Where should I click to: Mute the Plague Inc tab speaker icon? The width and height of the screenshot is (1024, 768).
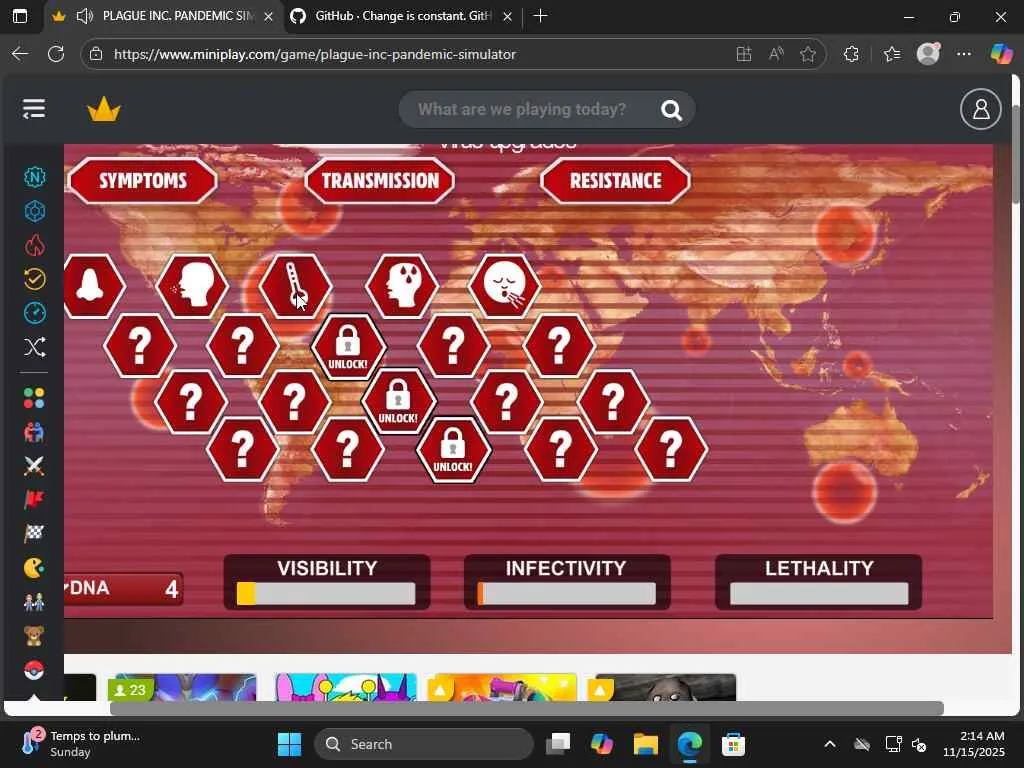click(x=85, y=16)
